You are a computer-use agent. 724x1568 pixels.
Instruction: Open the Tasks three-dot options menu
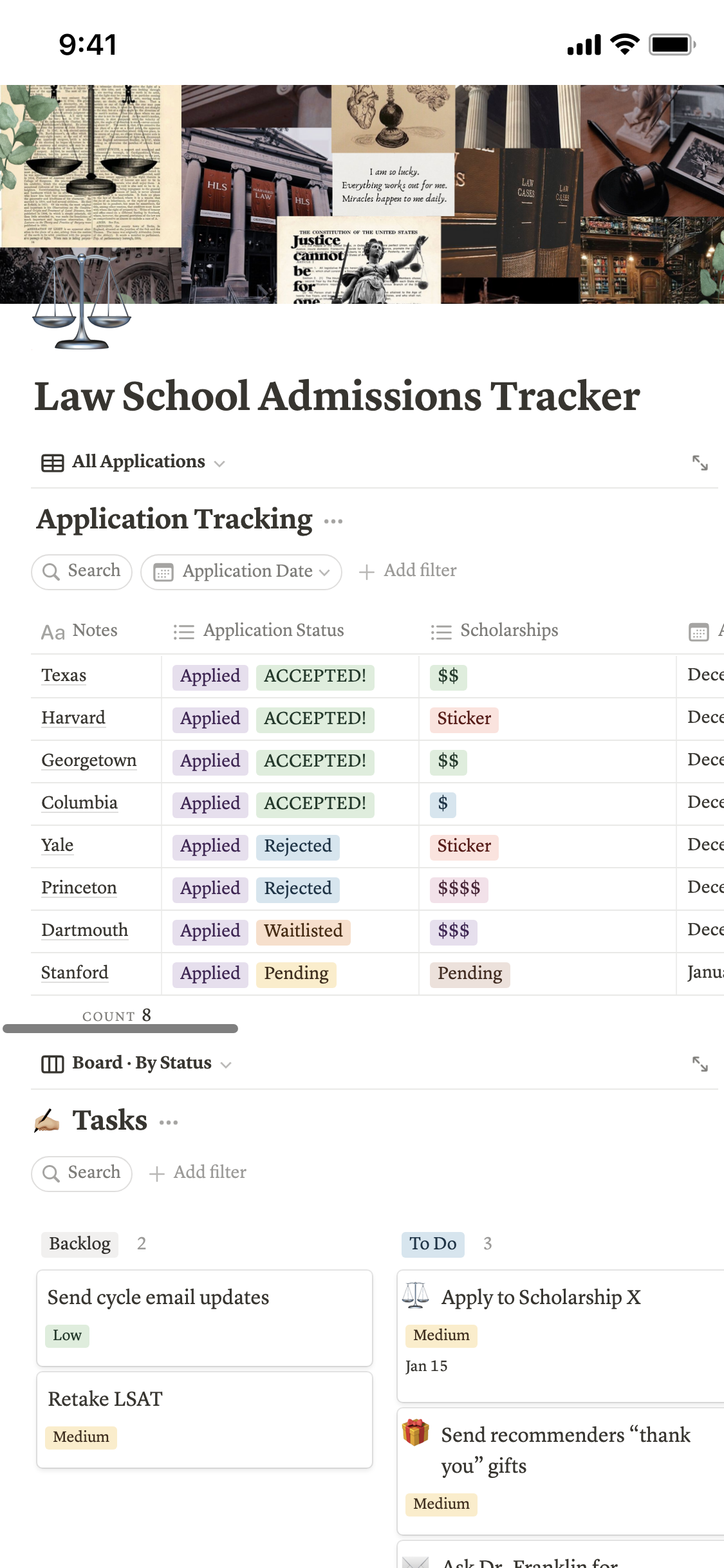[169, 1122]
